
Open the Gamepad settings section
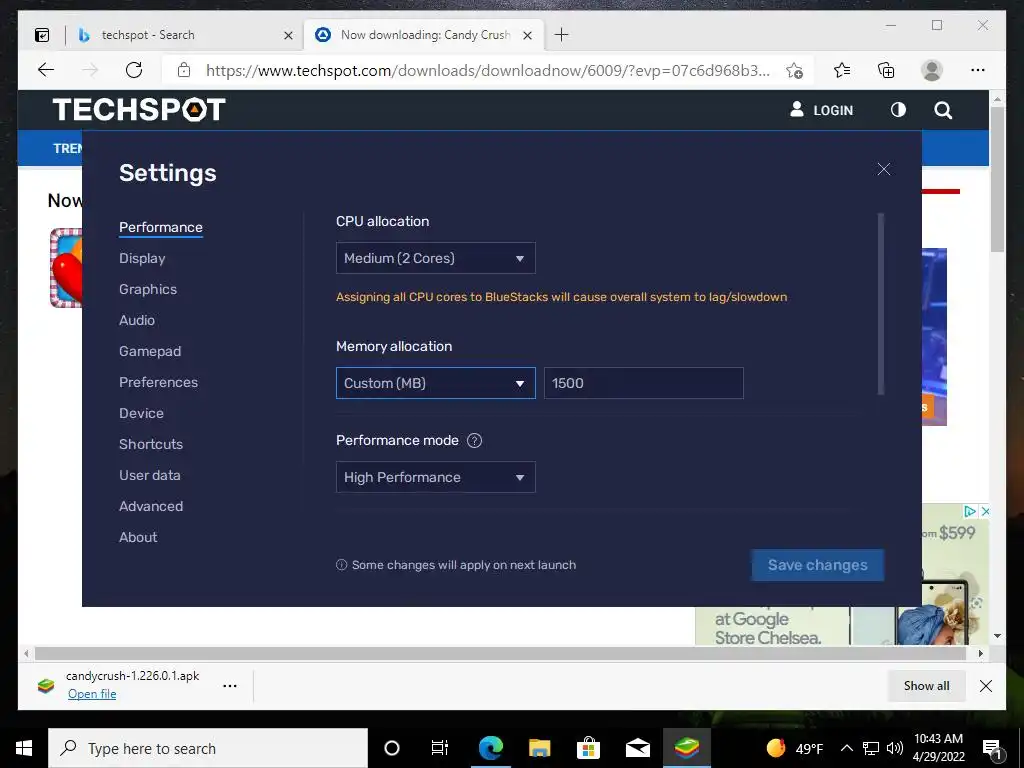150,351
